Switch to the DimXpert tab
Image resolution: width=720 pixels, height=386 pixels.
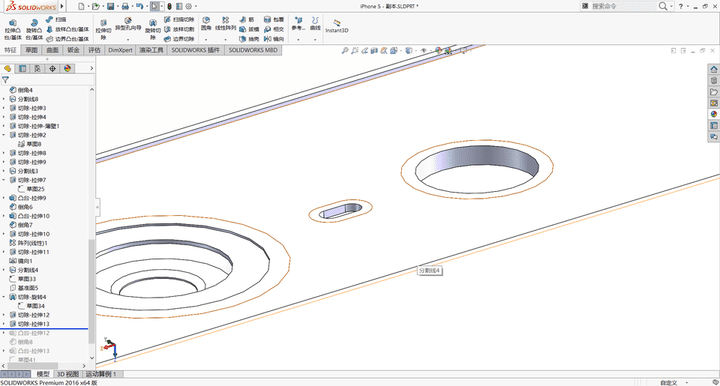[x=120, y=50]
